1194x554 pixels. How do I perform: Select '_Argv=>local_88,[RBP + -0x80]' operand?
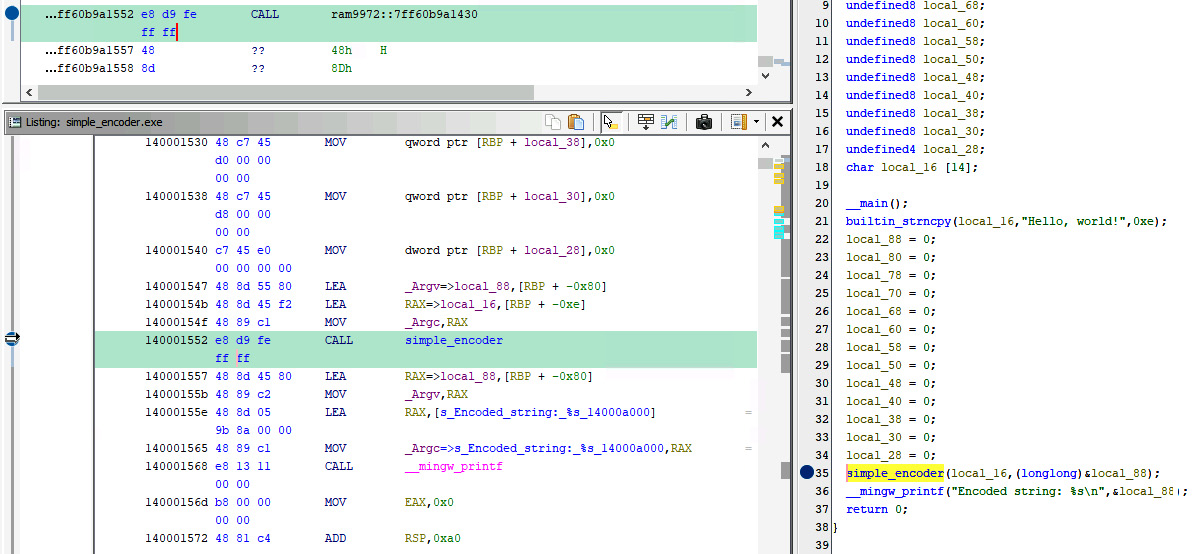(x=506, y=286)
